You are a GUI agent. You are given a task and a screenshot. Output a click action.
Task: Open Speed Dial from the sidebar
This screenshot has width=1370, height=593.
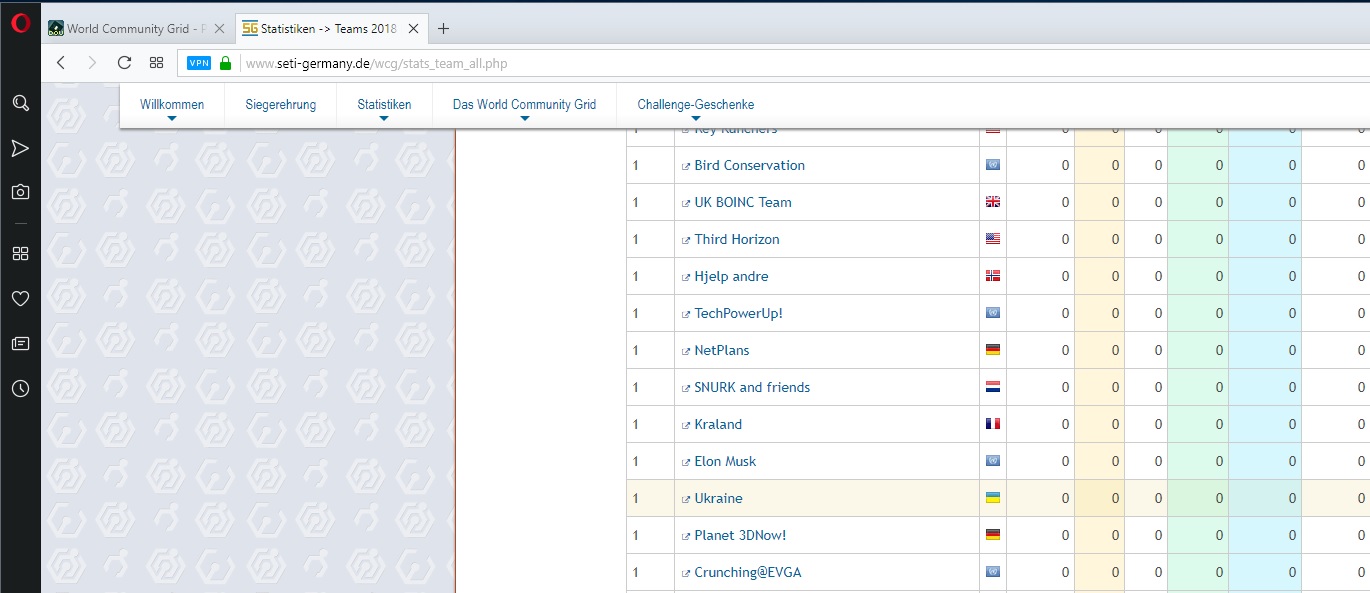point(20,254)
